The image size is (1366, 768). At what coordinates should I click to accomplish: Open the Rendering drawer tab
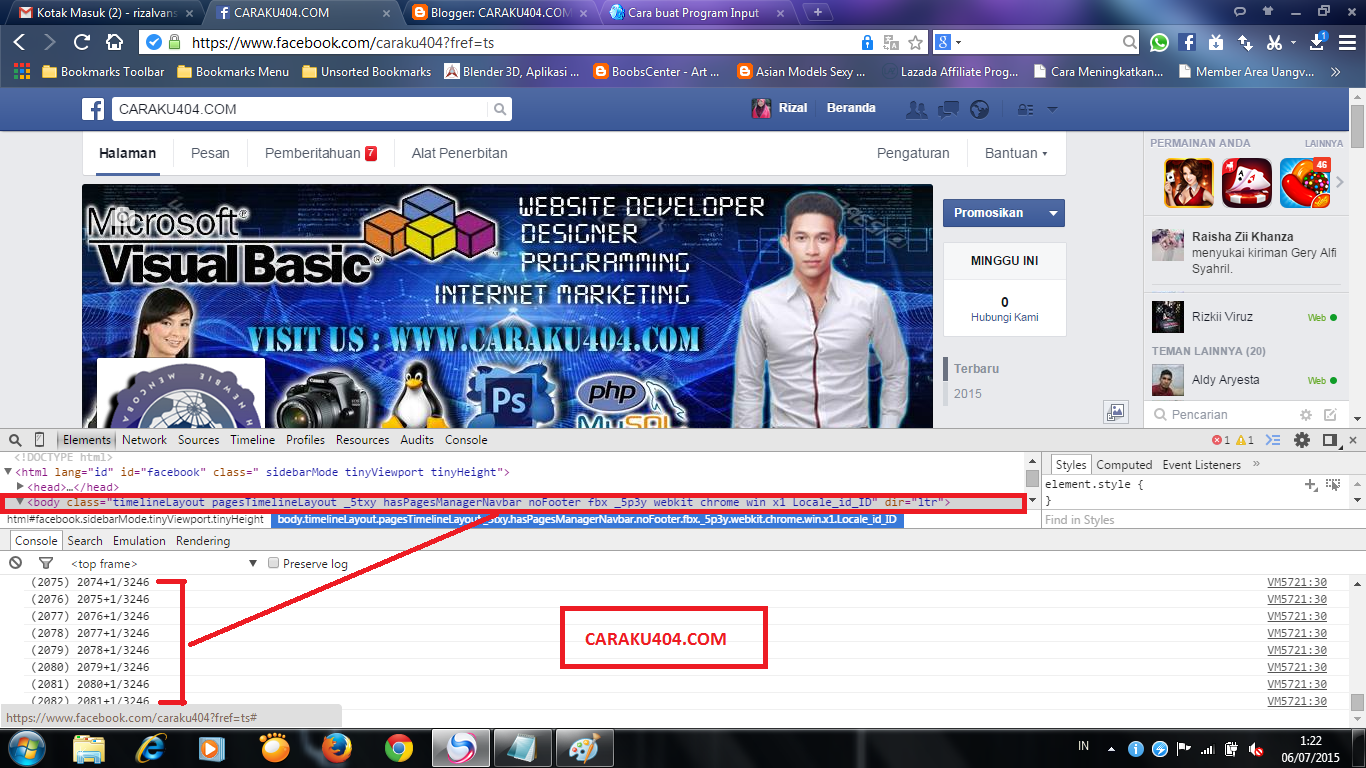pos(203,541)
